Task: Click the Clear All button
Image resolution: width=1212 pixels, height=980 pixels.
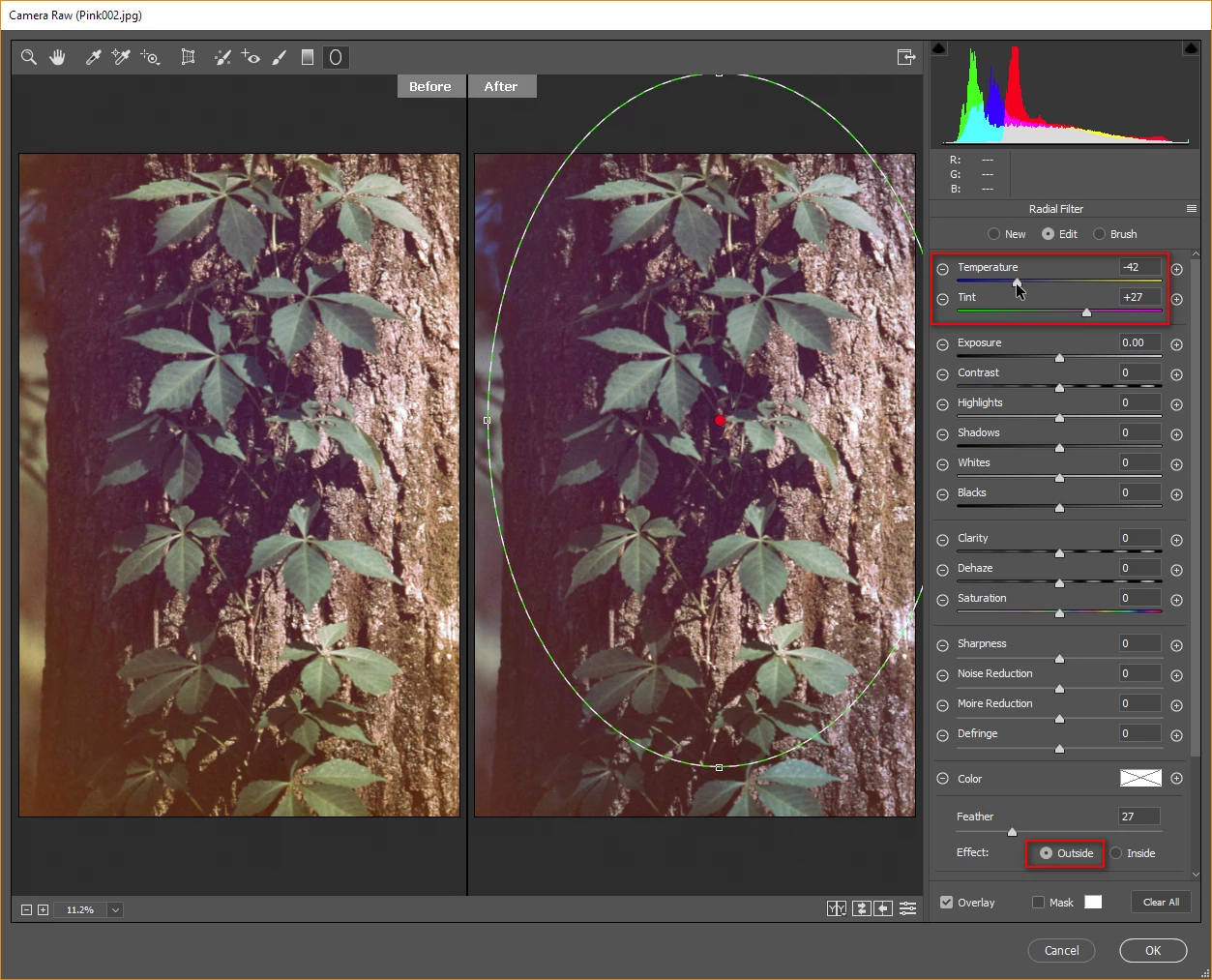Action: tap(1161, 902)
